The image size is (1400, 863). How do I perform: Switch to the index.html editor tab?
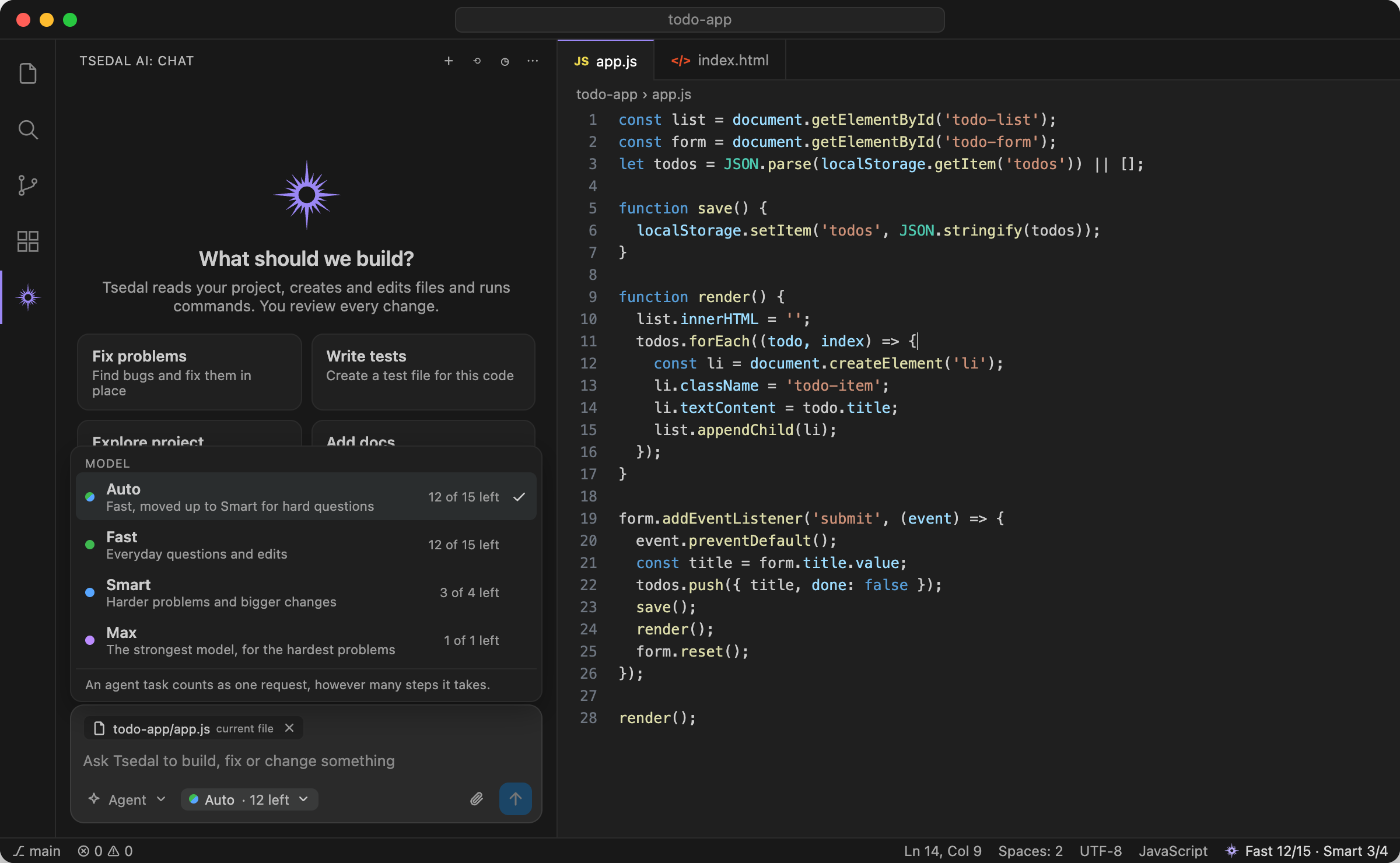(x=720, y=61)
